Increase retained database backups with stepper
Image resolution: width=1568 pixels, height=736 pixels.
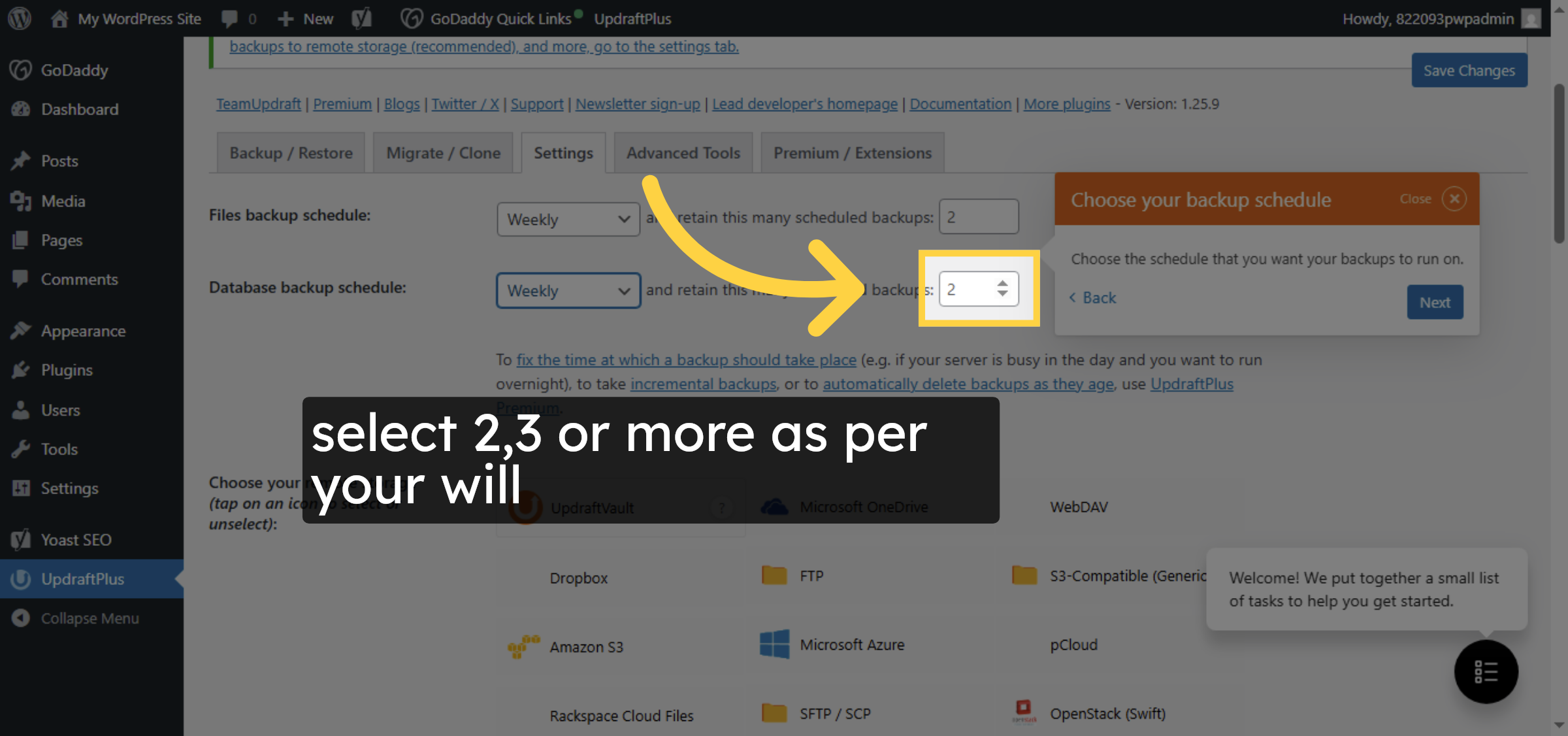1002,282
